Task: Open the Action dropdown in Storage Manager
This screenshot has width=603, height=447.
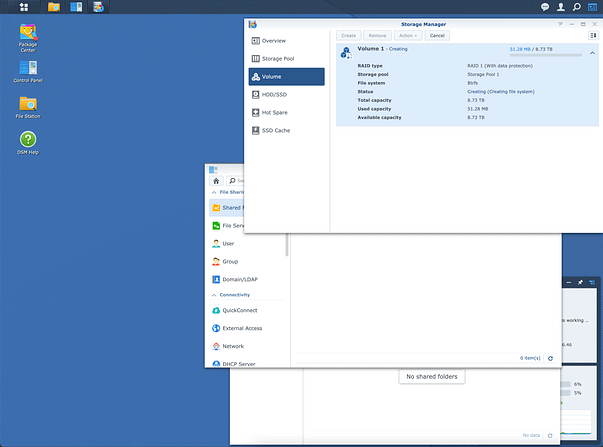Action: click(408, 35)
